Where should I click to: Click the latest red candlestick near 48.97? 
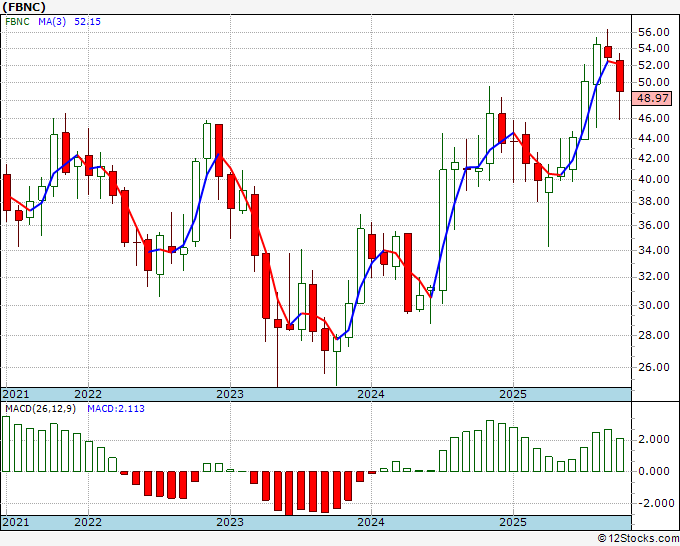(620, 76)
